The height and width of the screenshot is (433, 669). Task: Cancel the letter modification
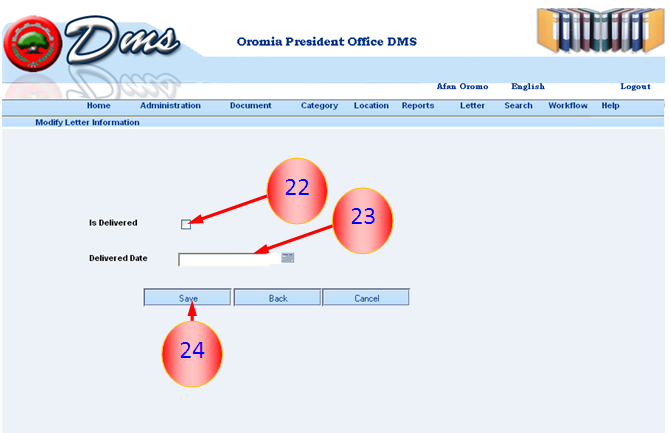click(x=366, y=298)
